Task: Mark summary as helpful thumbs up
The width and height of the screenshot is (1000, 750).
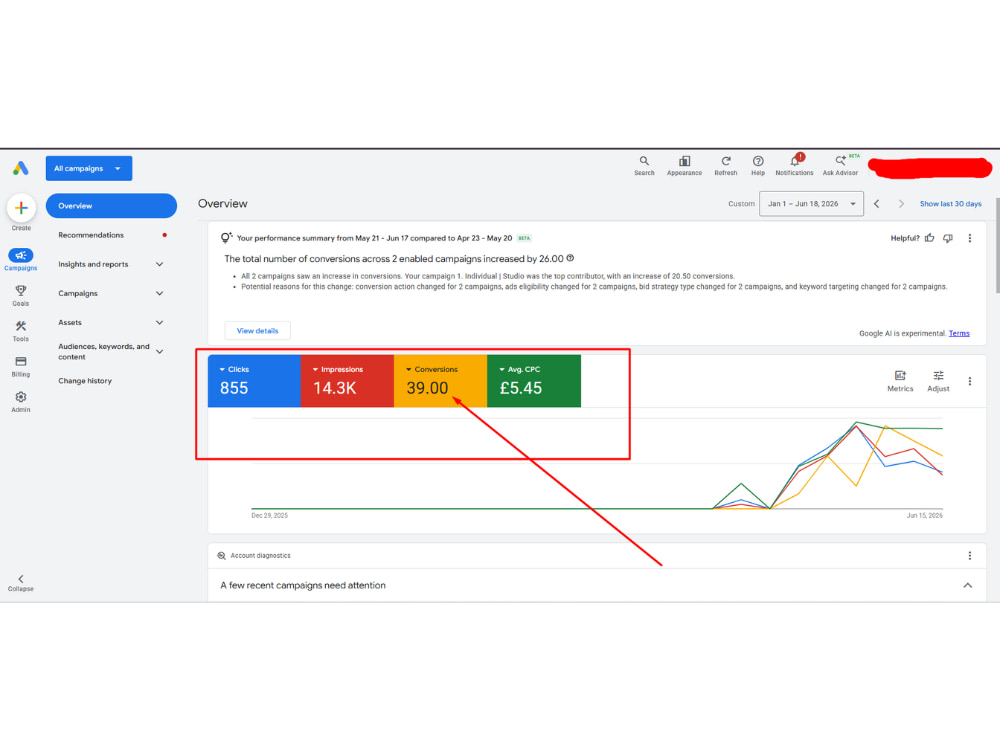Action: 930,238
